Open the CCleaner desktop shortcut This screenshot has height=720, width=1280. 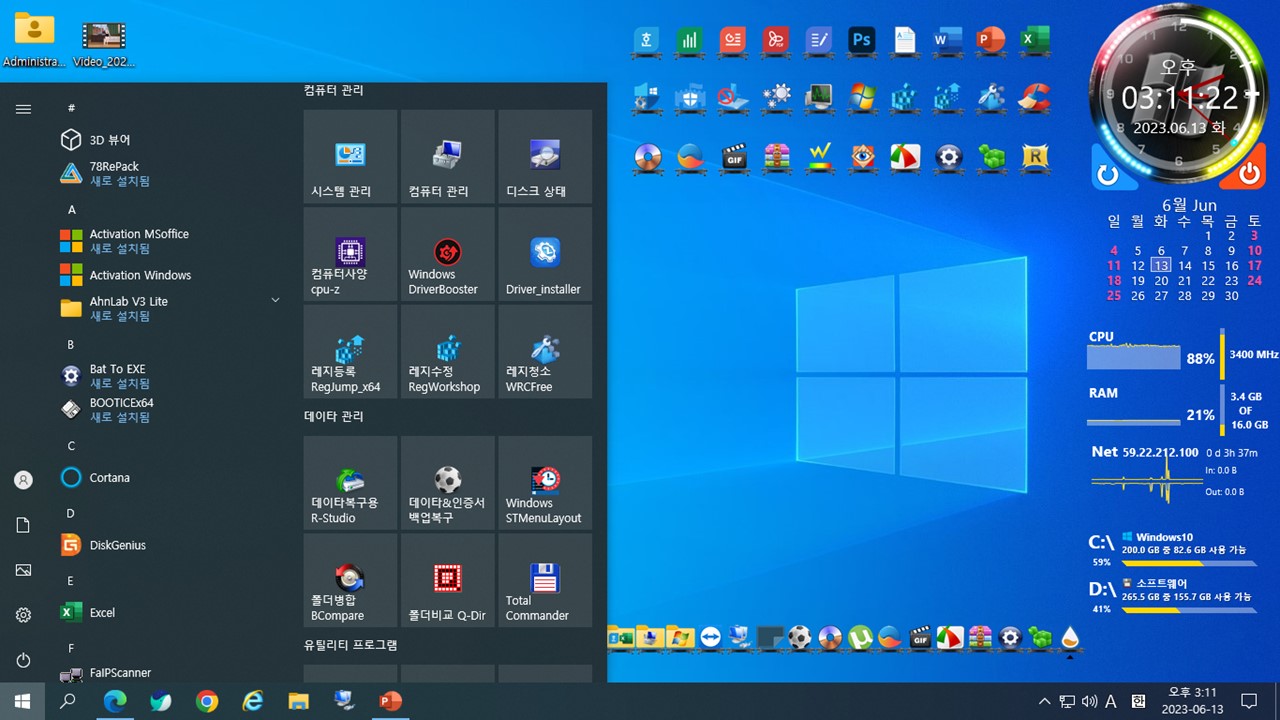(x=1034, y=97)
